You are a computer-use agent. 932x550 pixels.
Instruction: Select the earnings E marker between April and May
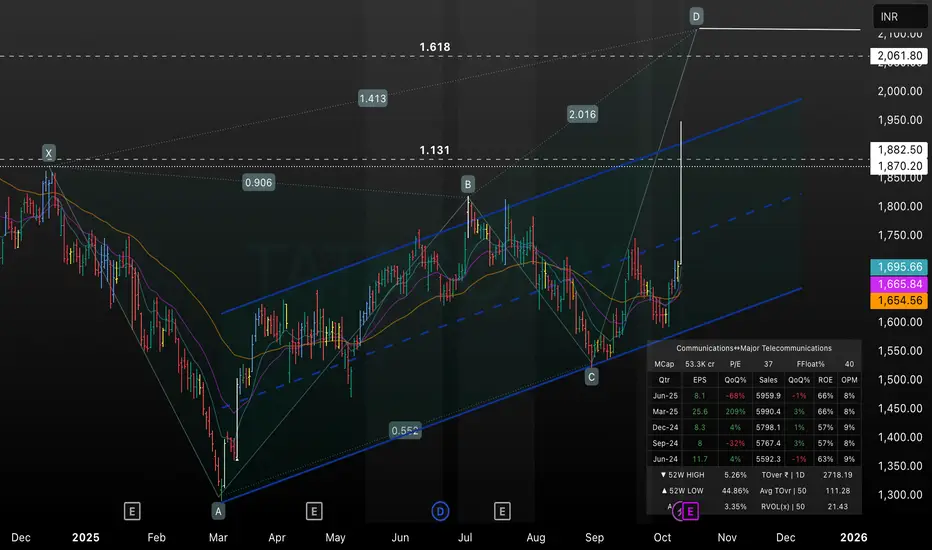[314, 511]
